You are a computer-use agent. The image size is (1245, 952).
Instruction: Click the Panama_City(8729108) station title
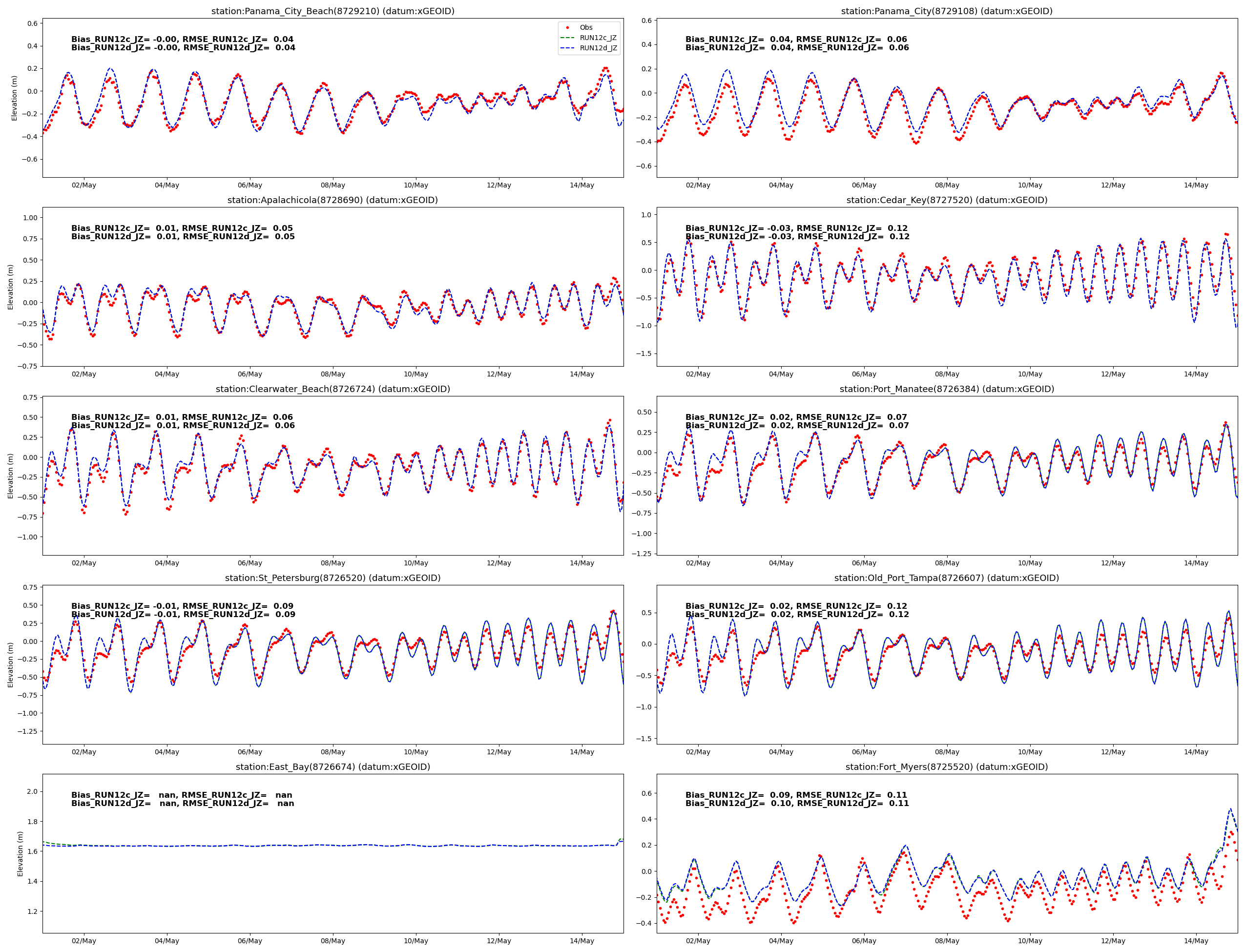pos(946,11)
